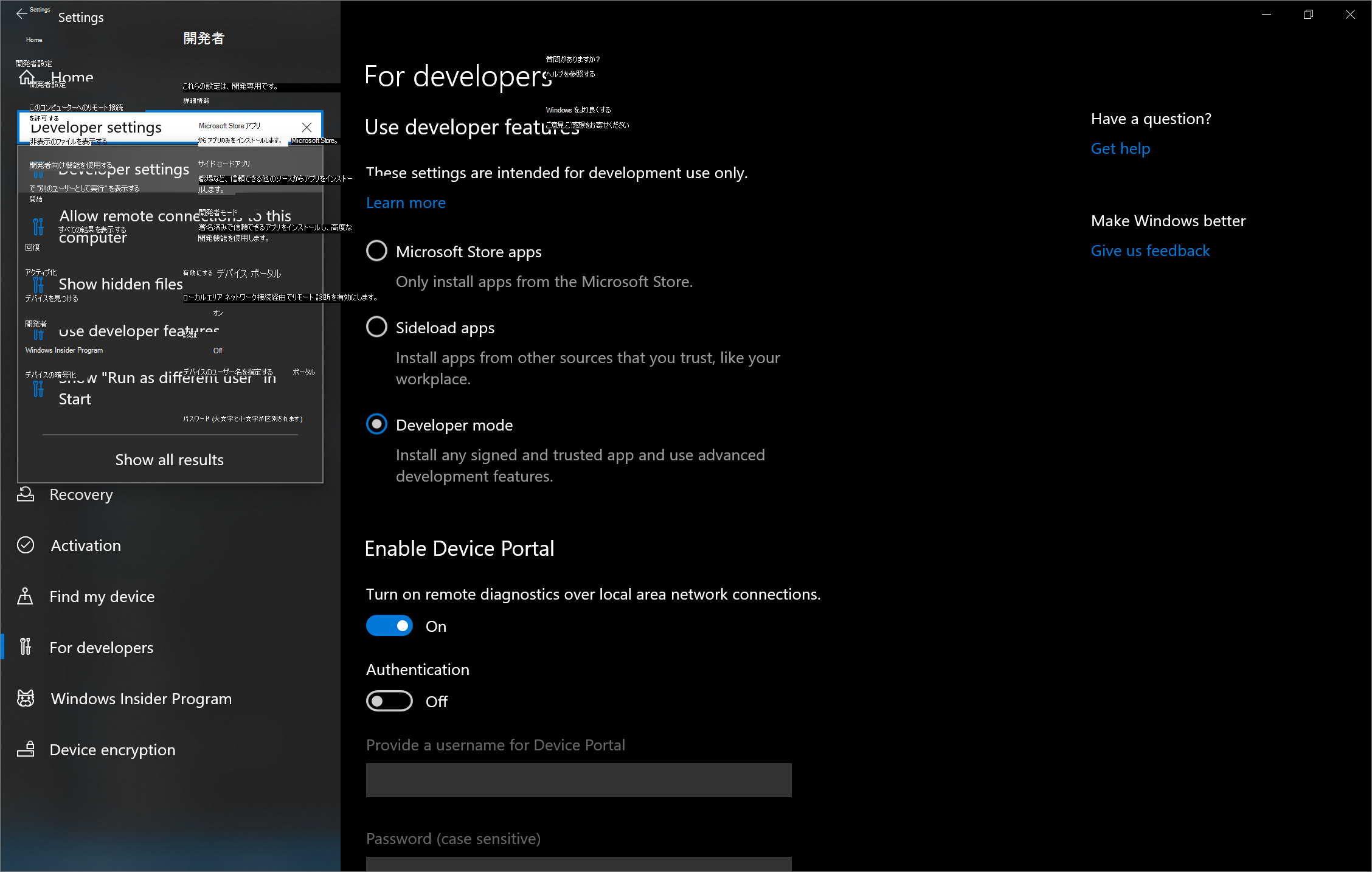The image size is (1372, 872).
Task: Turn off Device Portal remote diagnostics toggle
Action: (389, 626)
